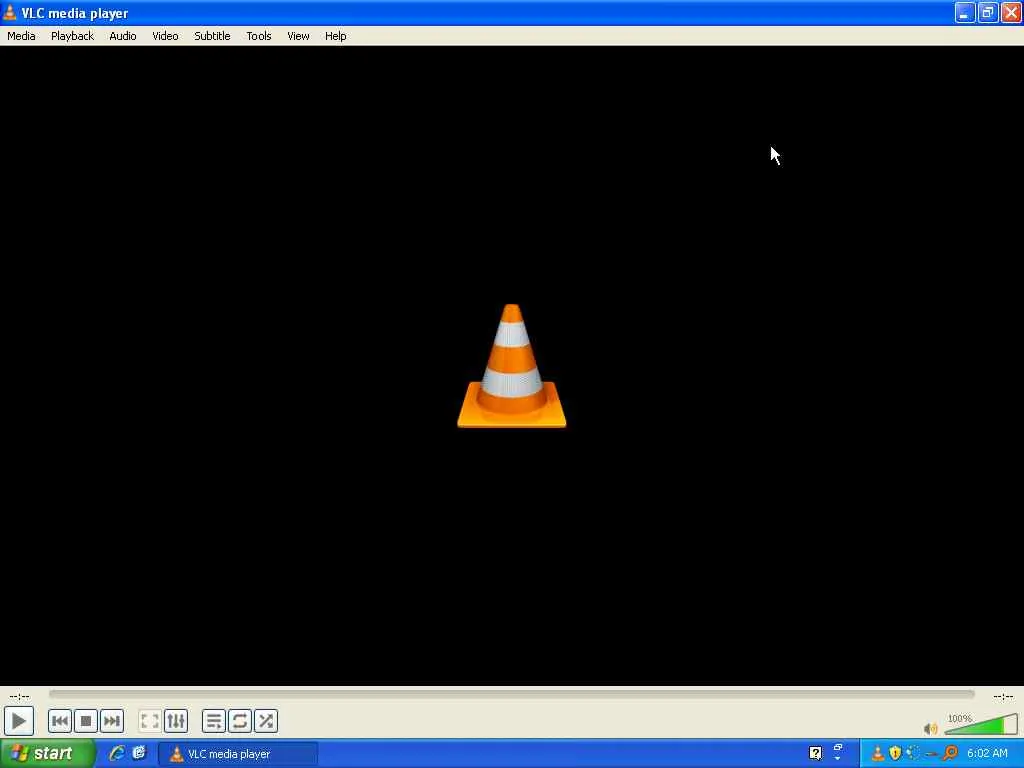Image resolution: width=1024 pixels, height=768 pixels.
Task: Open the second quick launch icon
Action: point(139,753)
